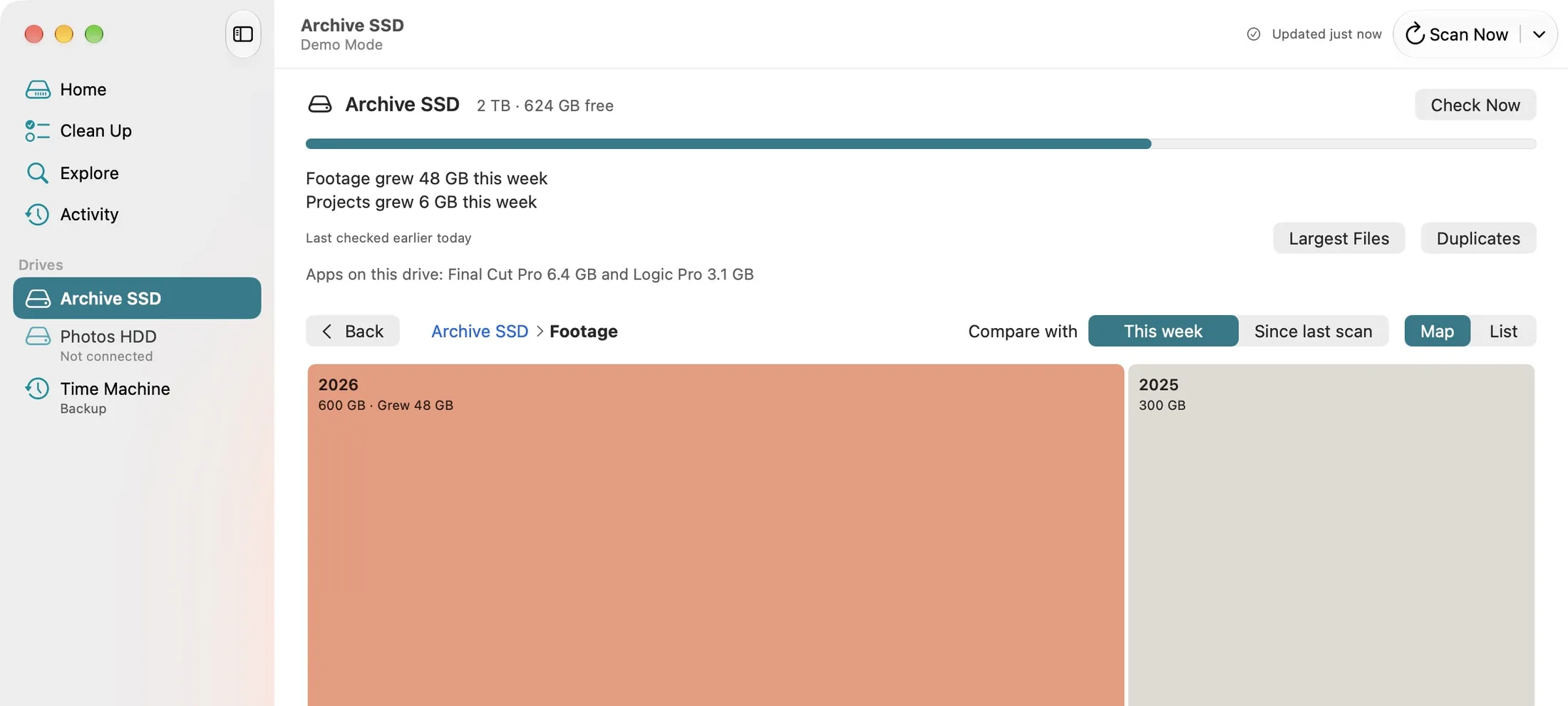Viewport: 1568px width, 706px height.
Task: Select Archive SSD drive in sidebar
Action: (137, 298)
